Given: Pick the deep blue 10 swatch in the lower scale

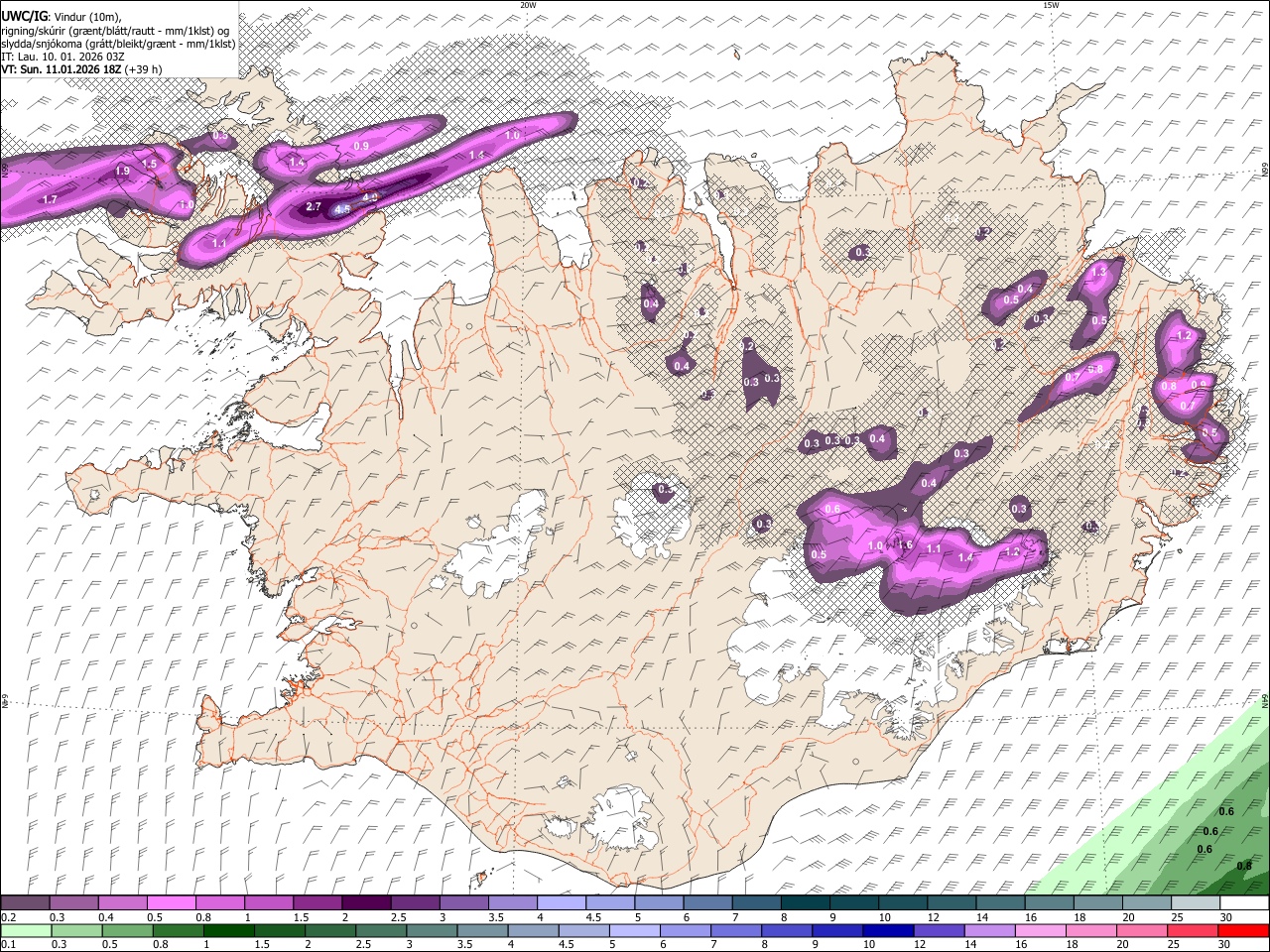Looking at the screenshot, I should pyautogui.click(x=888, y=931).
